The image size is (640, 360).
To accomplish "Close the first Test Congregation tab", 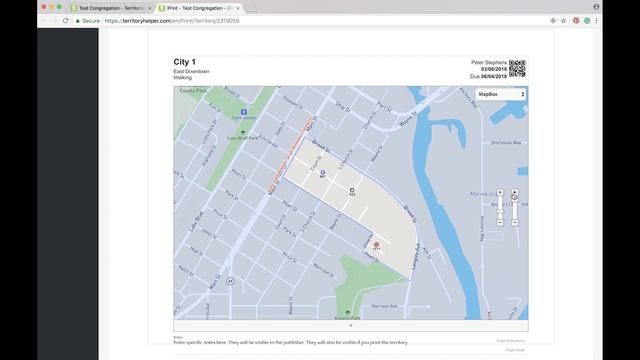I will tap(149, 8).
